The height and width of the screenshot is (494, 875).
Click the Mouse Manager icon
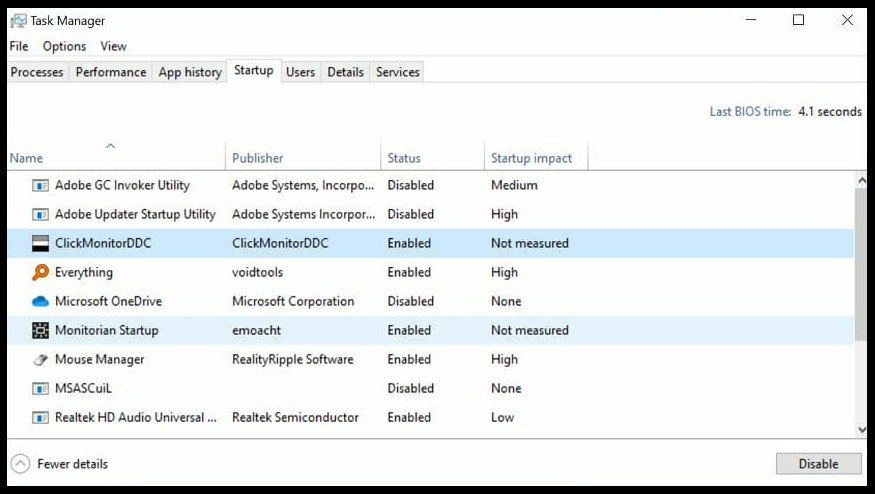pos(40,359)
